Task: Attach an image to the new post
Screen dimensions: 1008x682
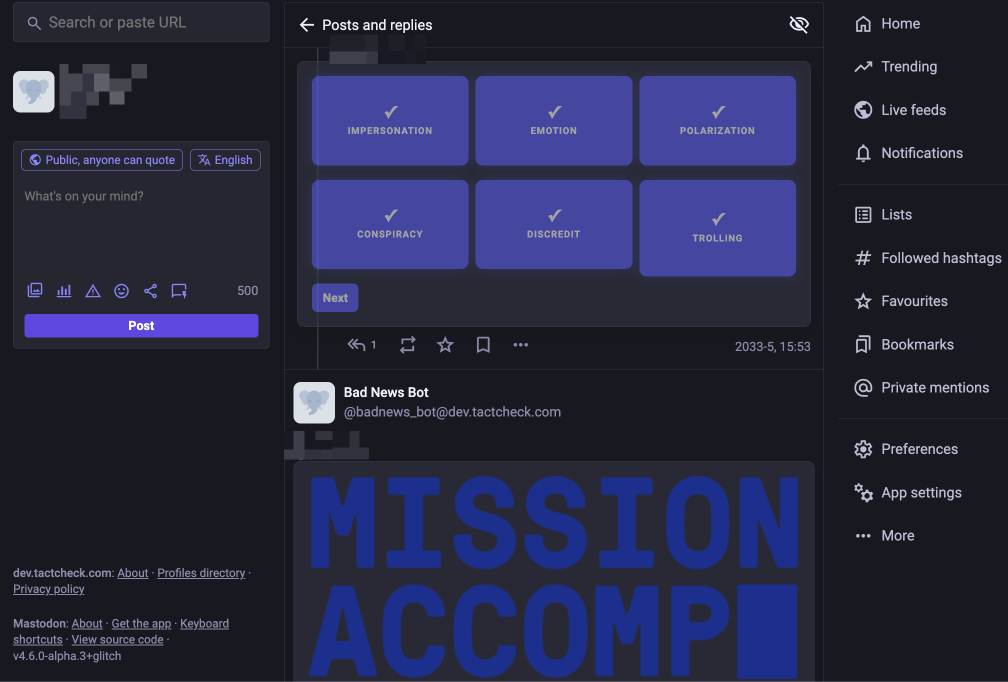Action: pyautogui.click(x=34, y=290)
